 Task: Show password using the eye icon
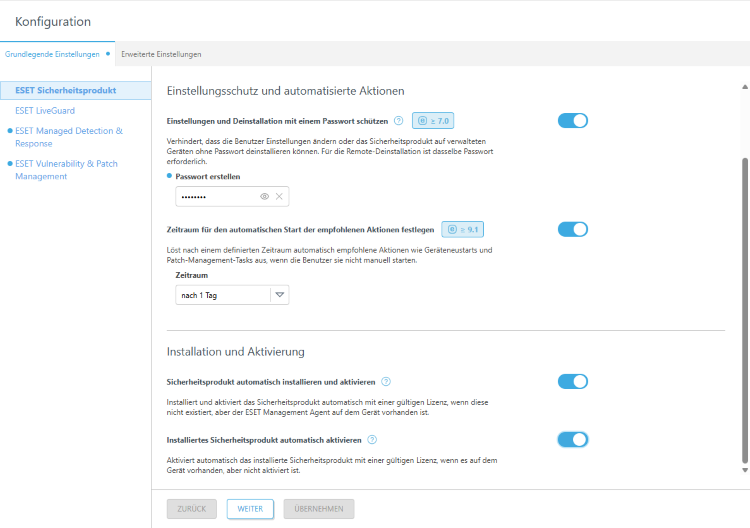(265, 197)
